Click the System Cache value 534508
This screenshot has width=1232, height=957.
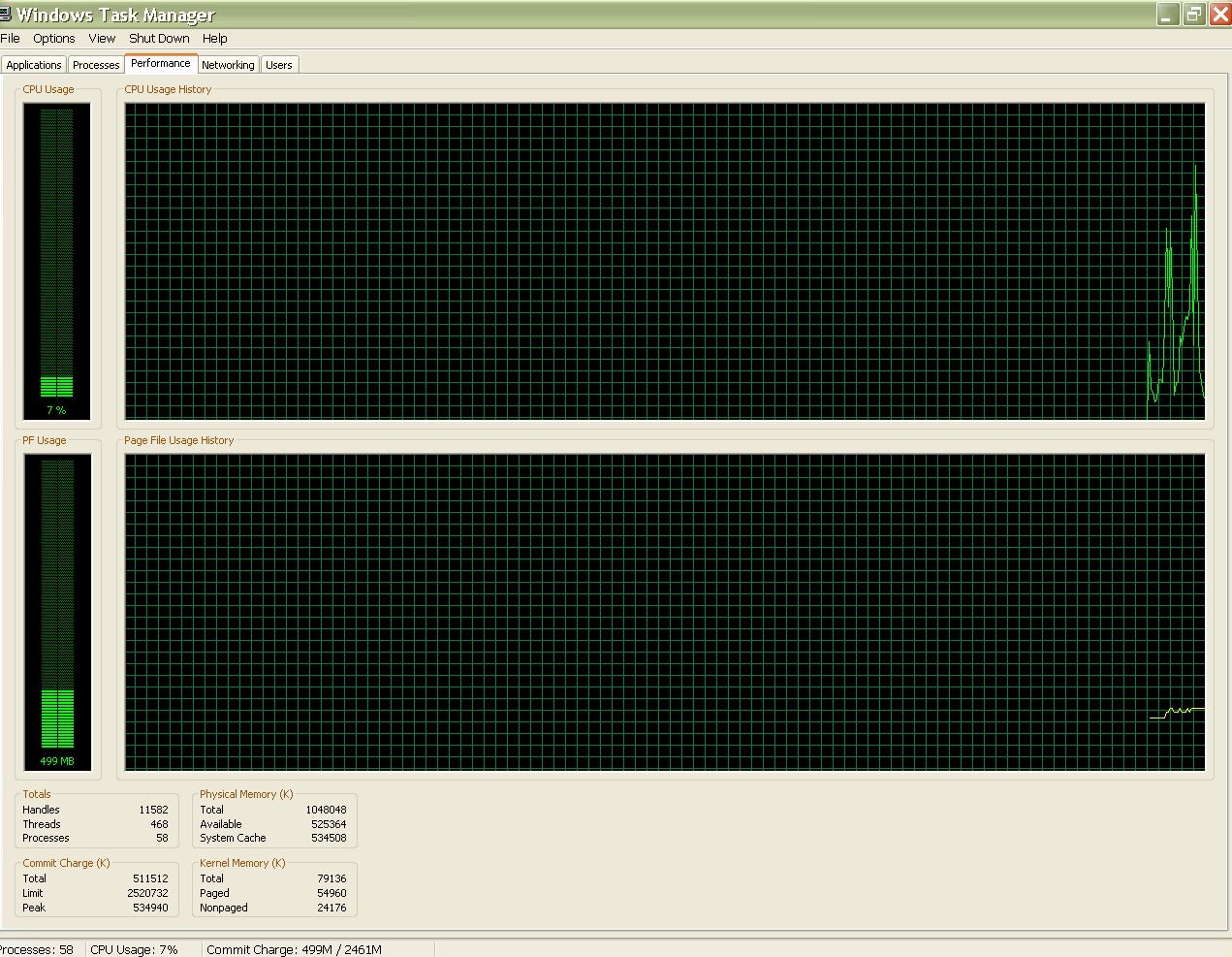[x=329, y=838]
